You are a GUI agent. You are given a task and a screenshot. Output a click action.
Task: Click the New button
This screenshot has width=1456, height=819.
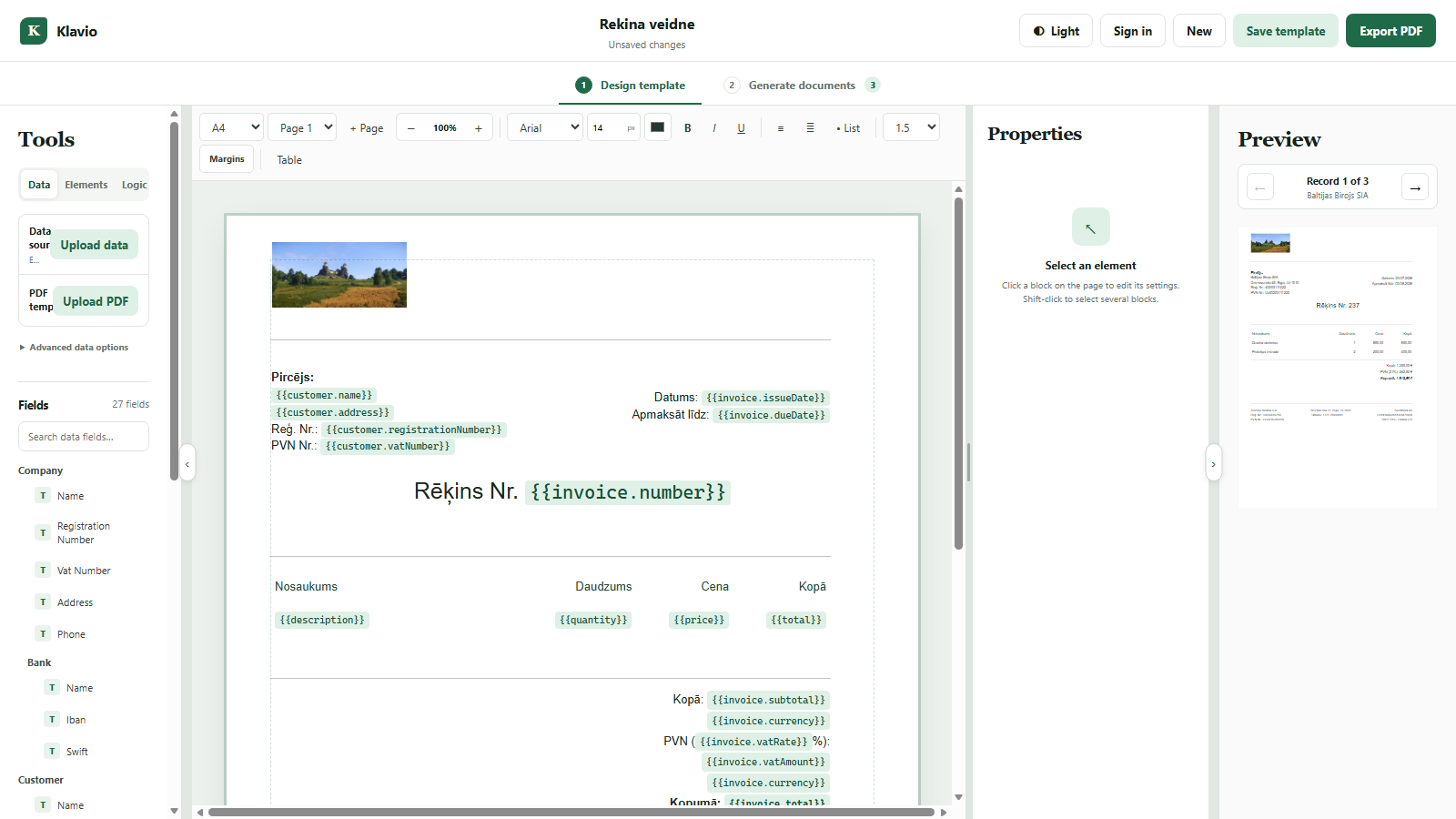coord(1199,31)
